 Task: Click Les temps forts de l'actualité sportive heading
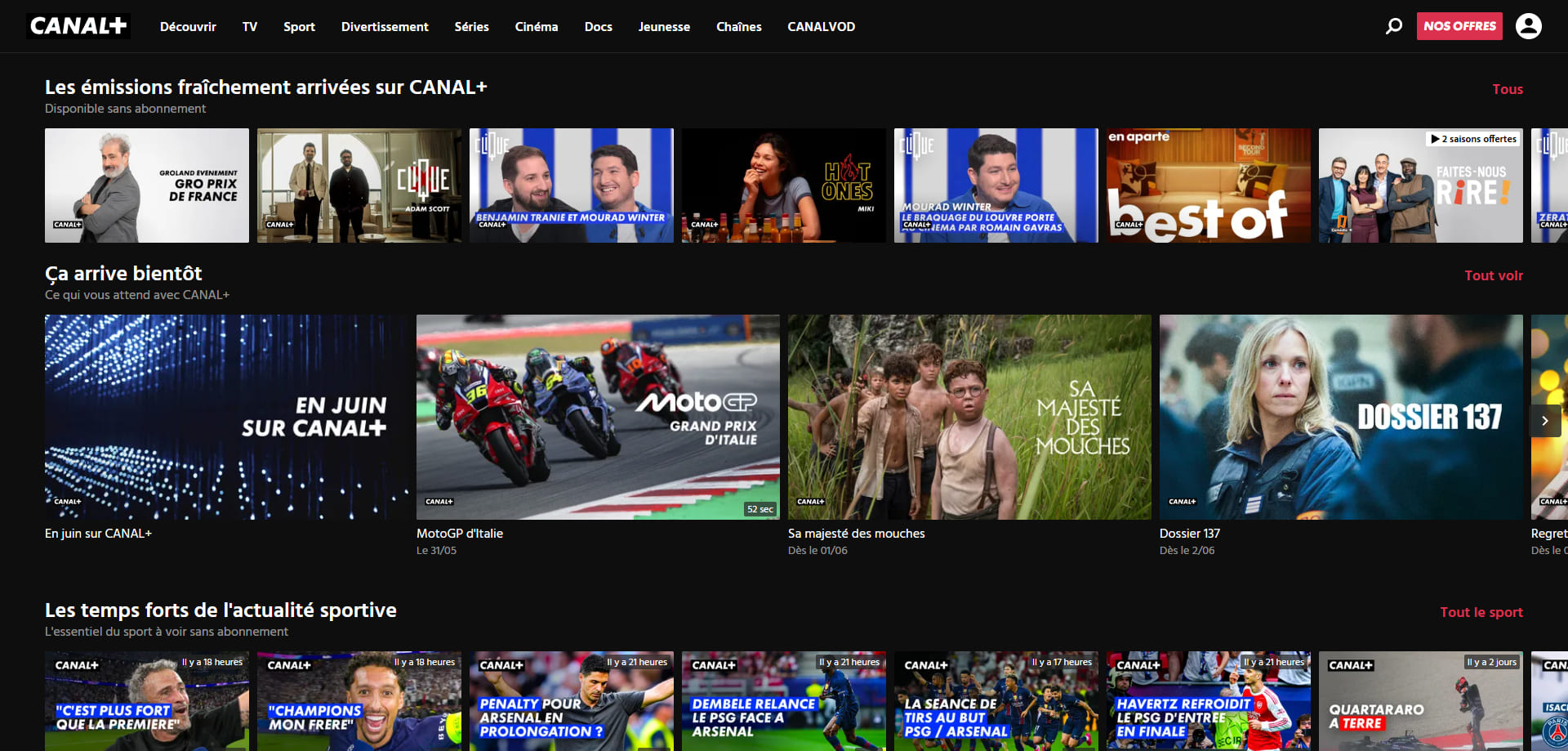(x=220, y=610)
